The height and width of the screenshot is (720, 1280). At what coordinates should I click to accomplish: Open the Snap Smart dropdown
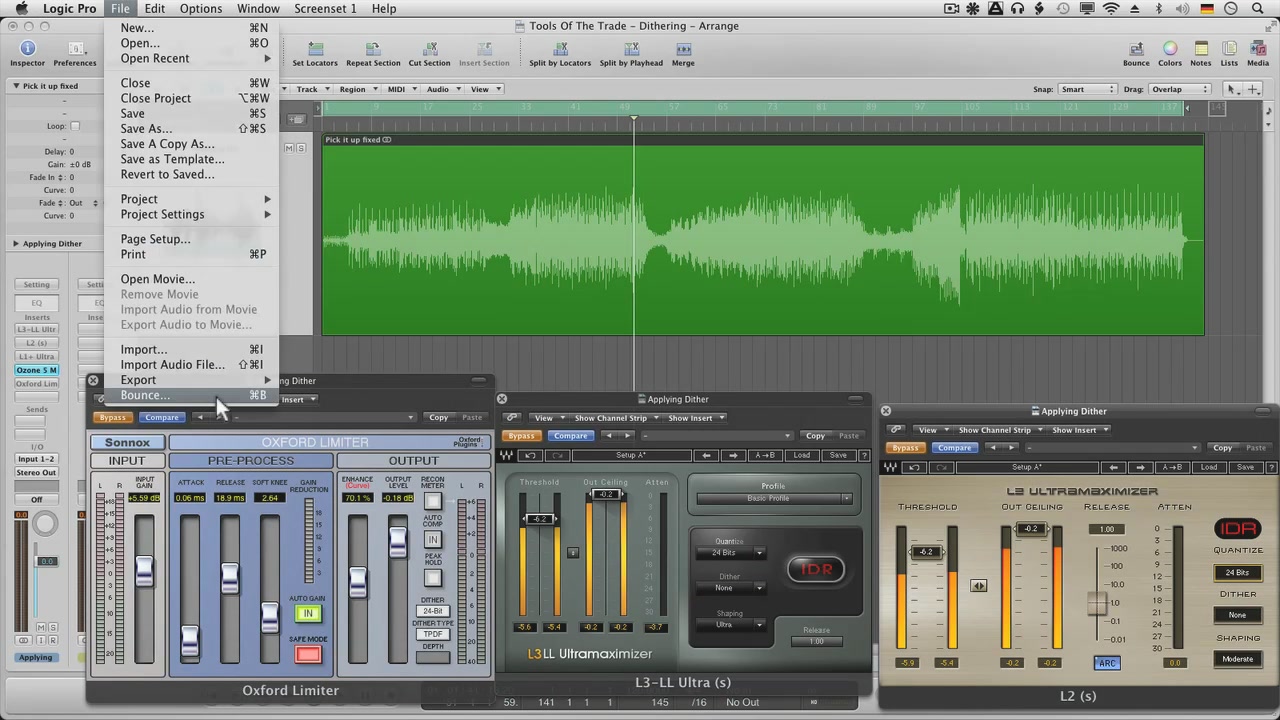click(x=1087, y=89)
